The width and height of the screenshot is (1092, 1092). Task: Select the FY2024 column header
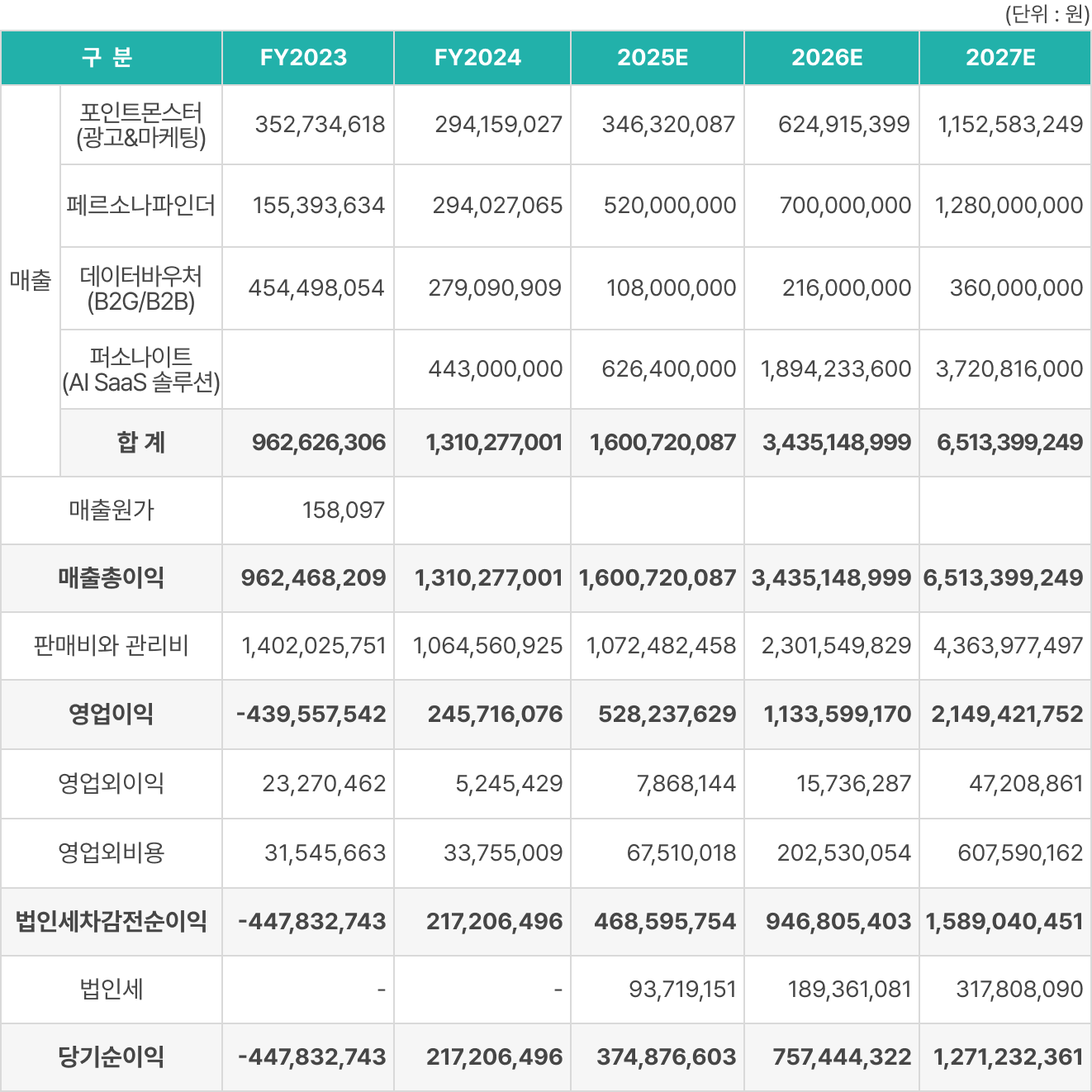click(477, 58)
